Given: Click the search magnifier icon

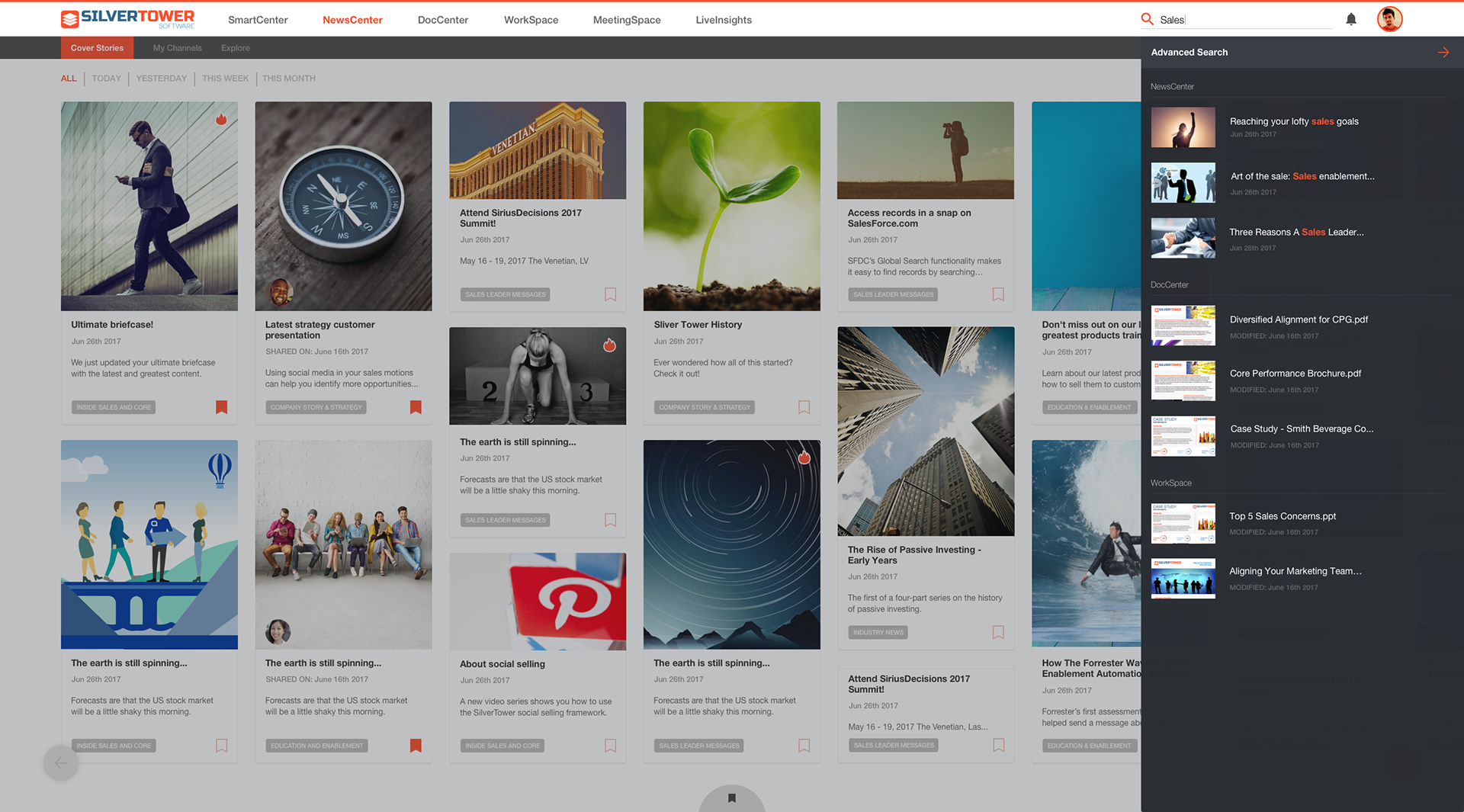Looking at the screenshot, I should coord(1146,19).
